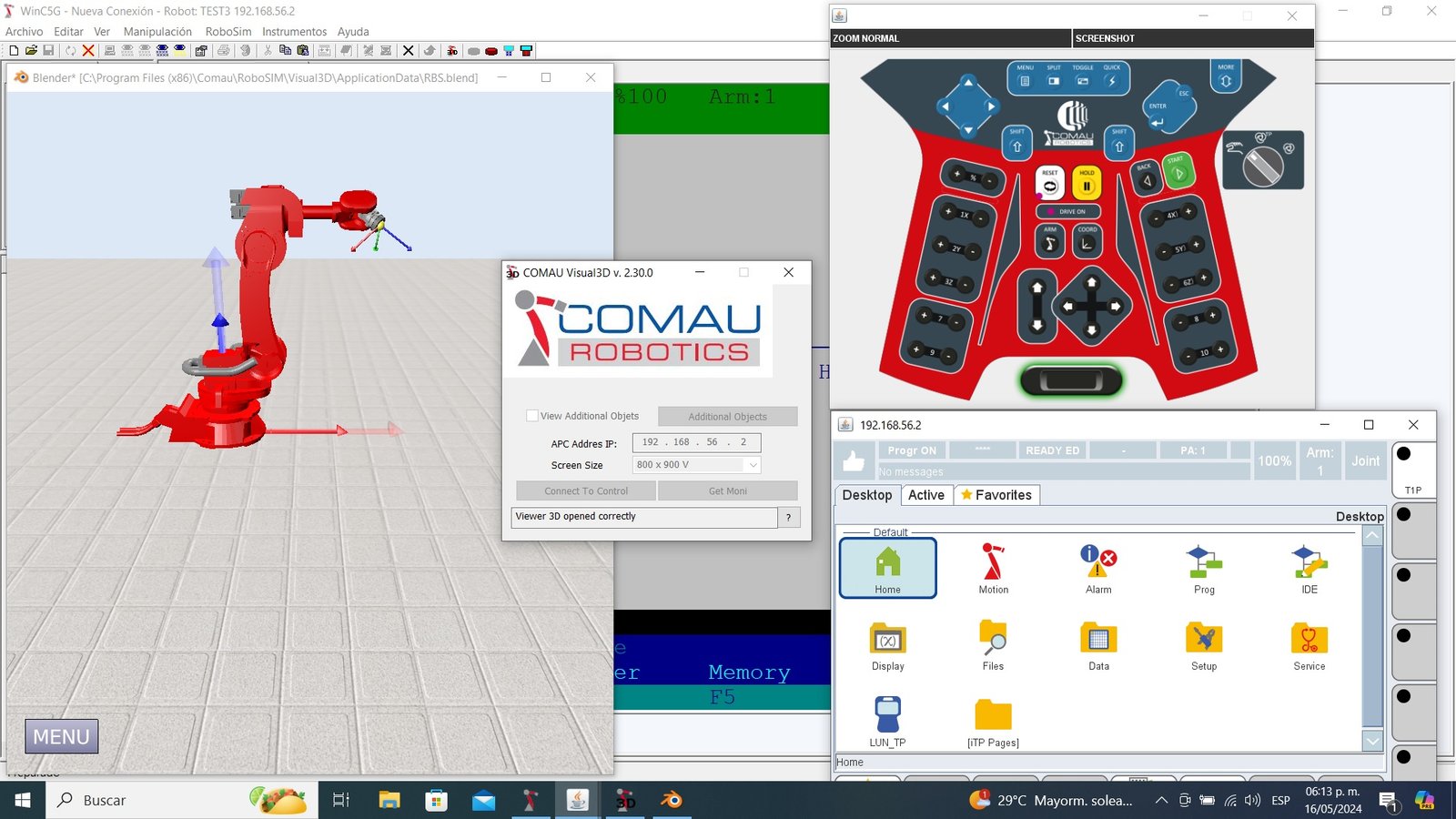Open the Prog page icon
The image size is (1456, 819).
(1204, 568)
